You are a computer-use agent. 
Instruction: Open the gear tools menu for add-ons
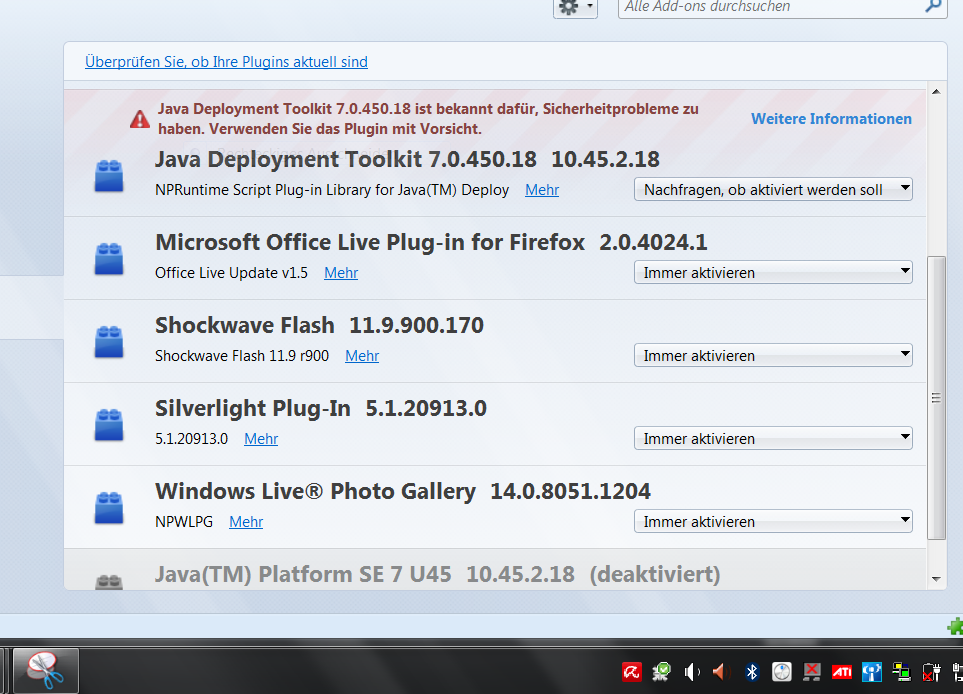pos(575,7)
